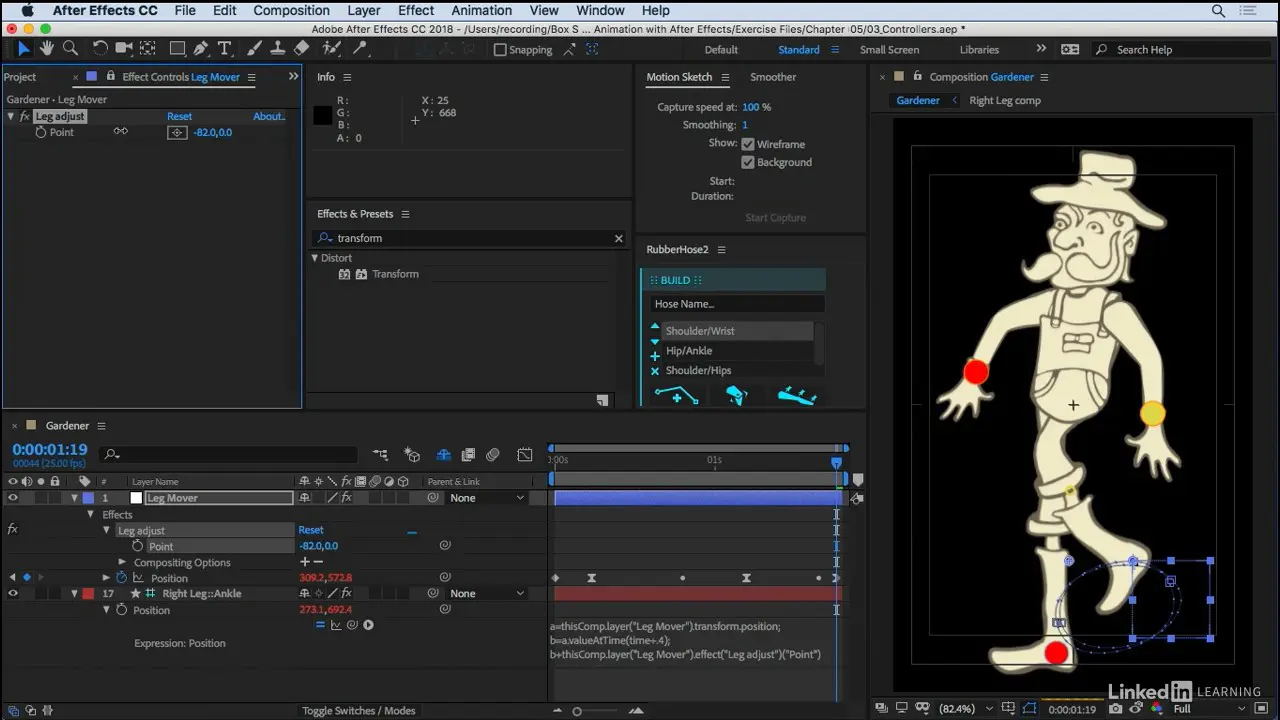Enable motion blur icon in timeline

pos(493,455)
